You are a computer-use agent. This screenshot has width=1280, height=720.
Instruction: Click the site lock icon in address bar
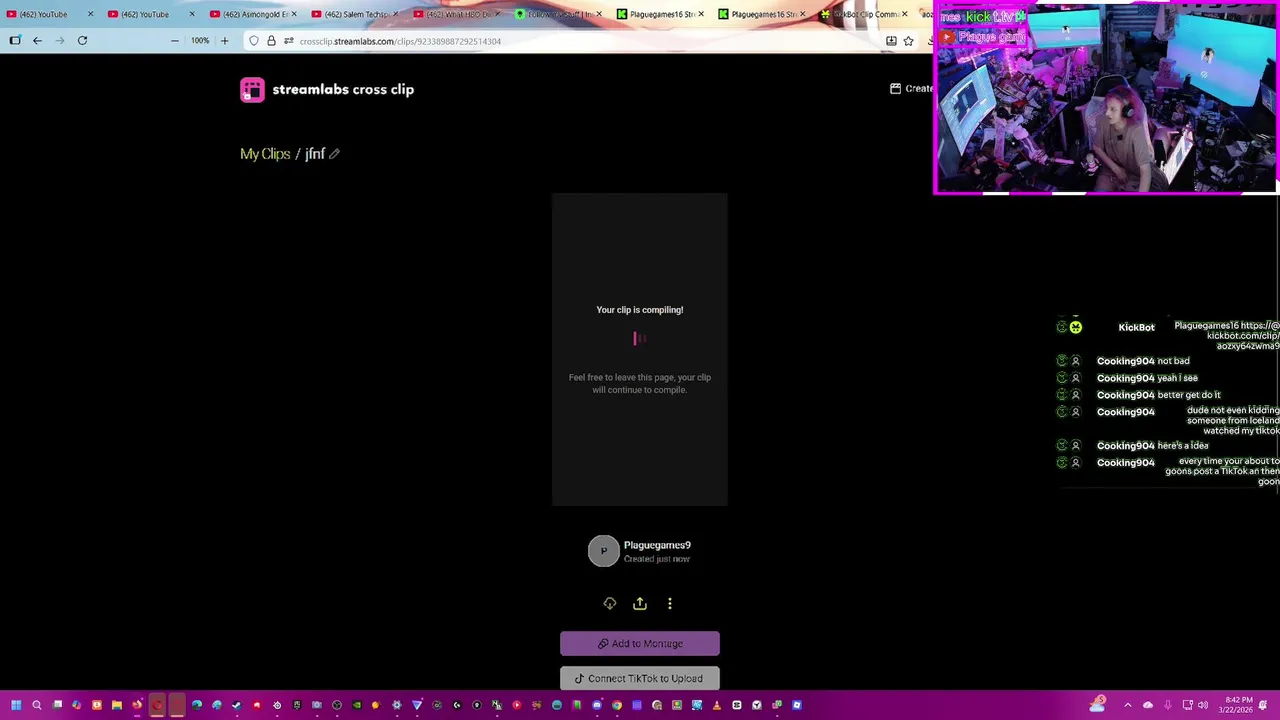[x=271, y=41]
